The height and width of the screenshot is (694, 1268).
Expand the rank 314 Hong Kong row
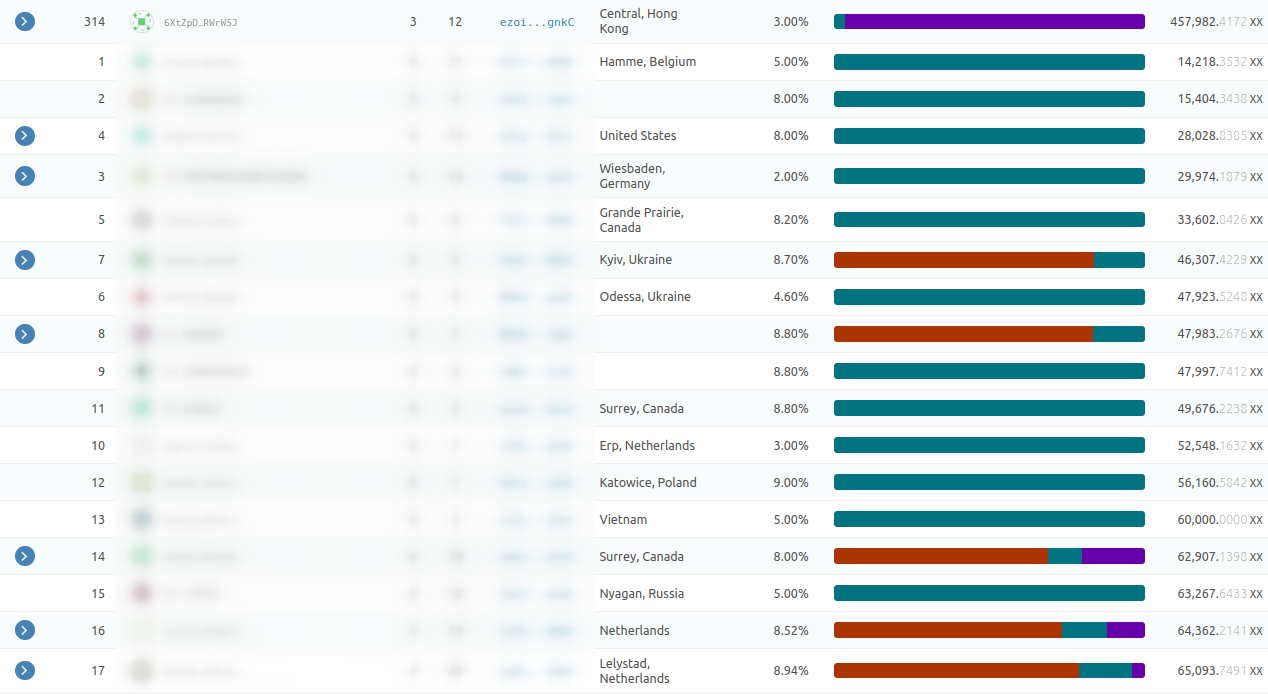coord(25,21)
